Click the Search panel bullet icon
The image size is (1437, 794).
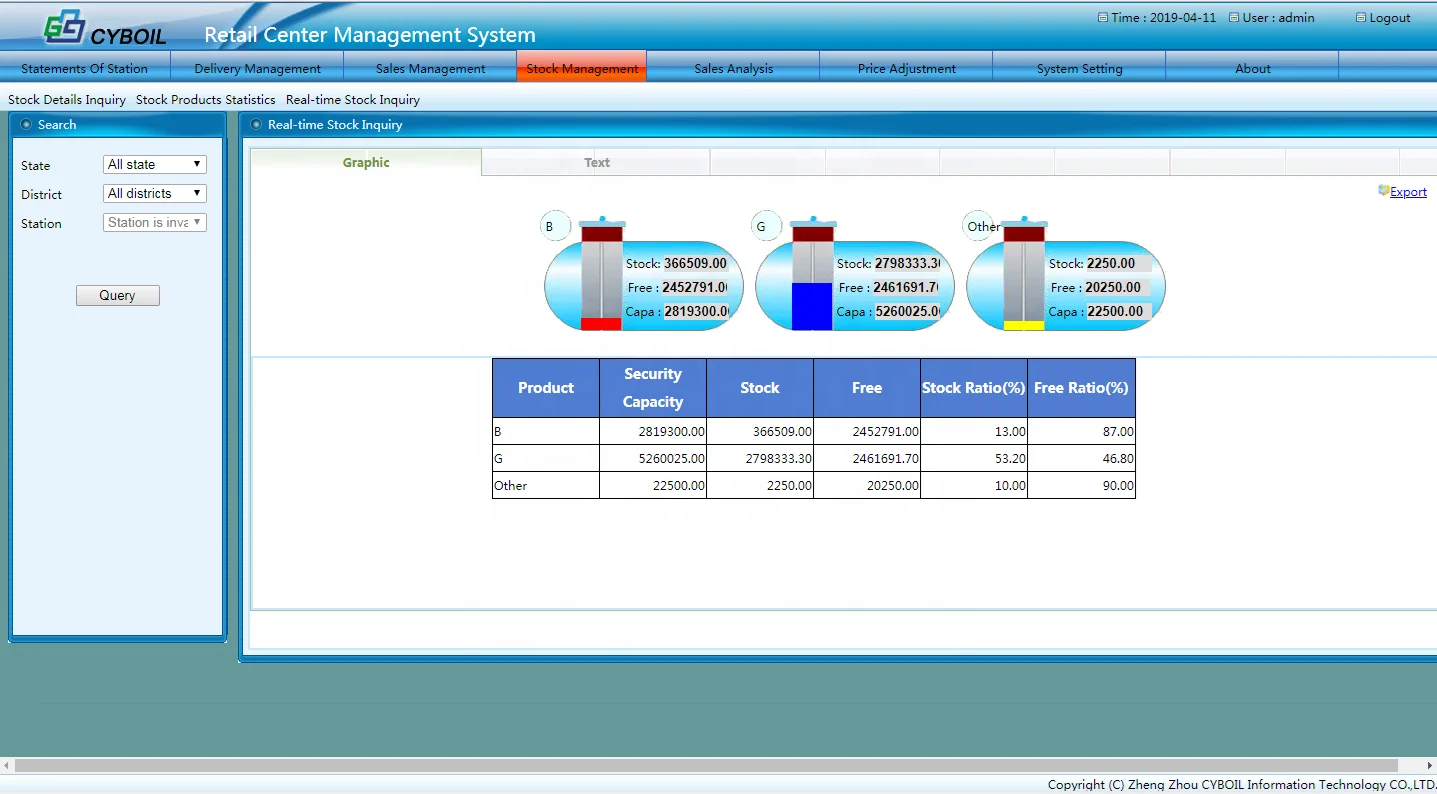[26, 125]
